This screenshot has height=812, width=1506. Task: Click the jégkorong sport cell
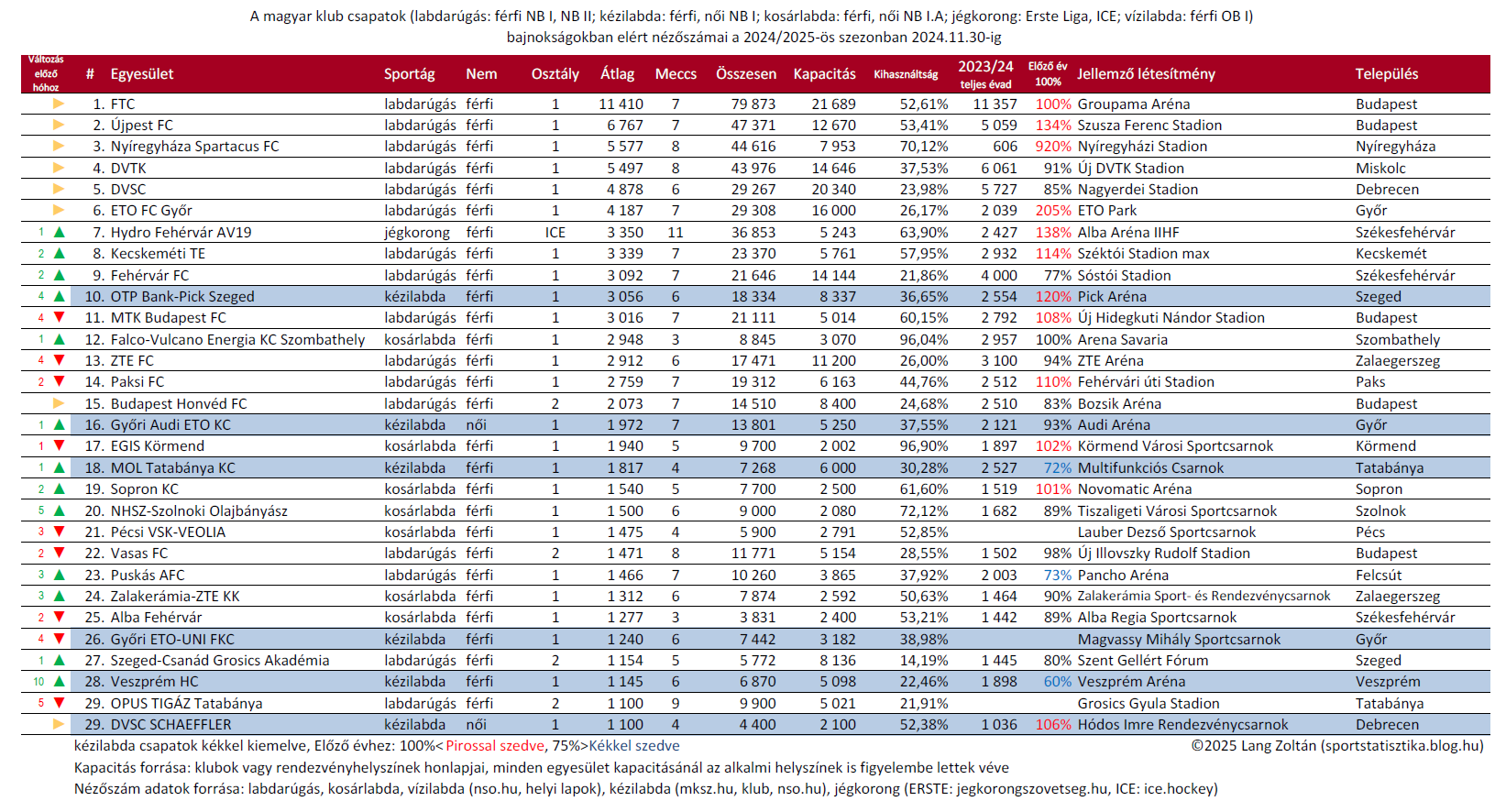(417, 232)
